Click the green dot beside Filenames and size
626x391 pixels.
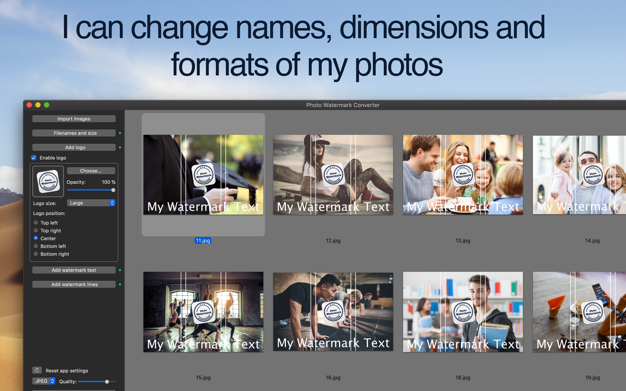[120, 133]
